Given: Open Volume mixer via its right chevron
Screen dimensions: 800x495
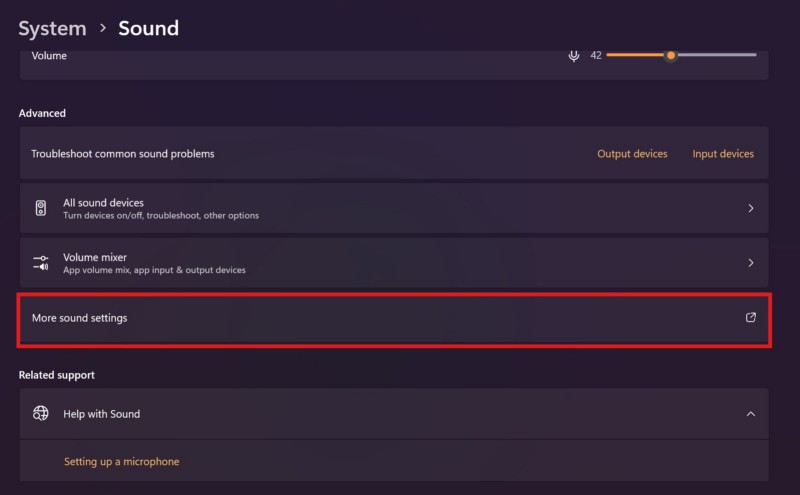Looking at the screenshot, I should pyautogui.click(x=751, y=262).
